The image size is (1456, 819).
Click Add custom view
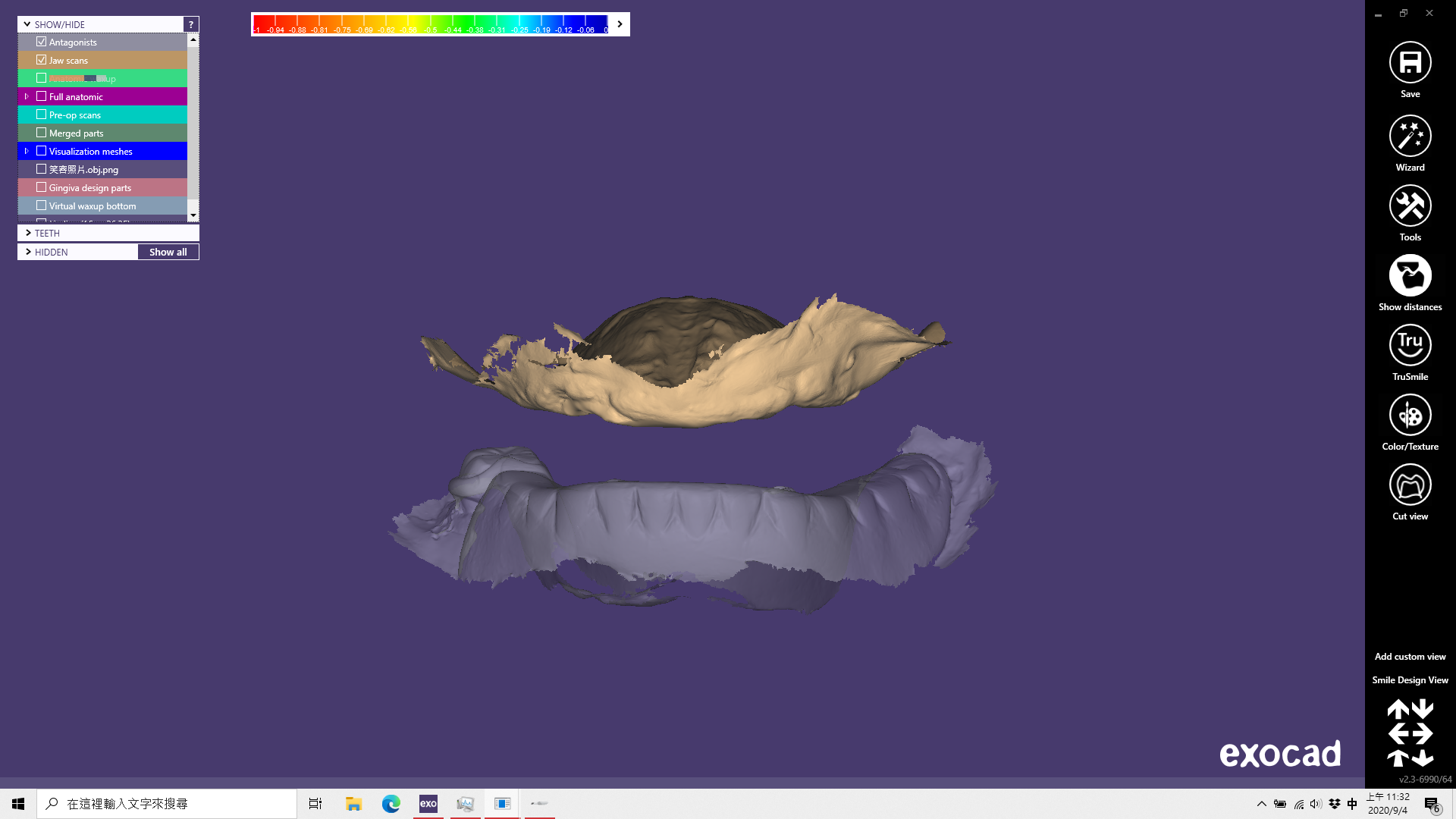[1410, 657]
